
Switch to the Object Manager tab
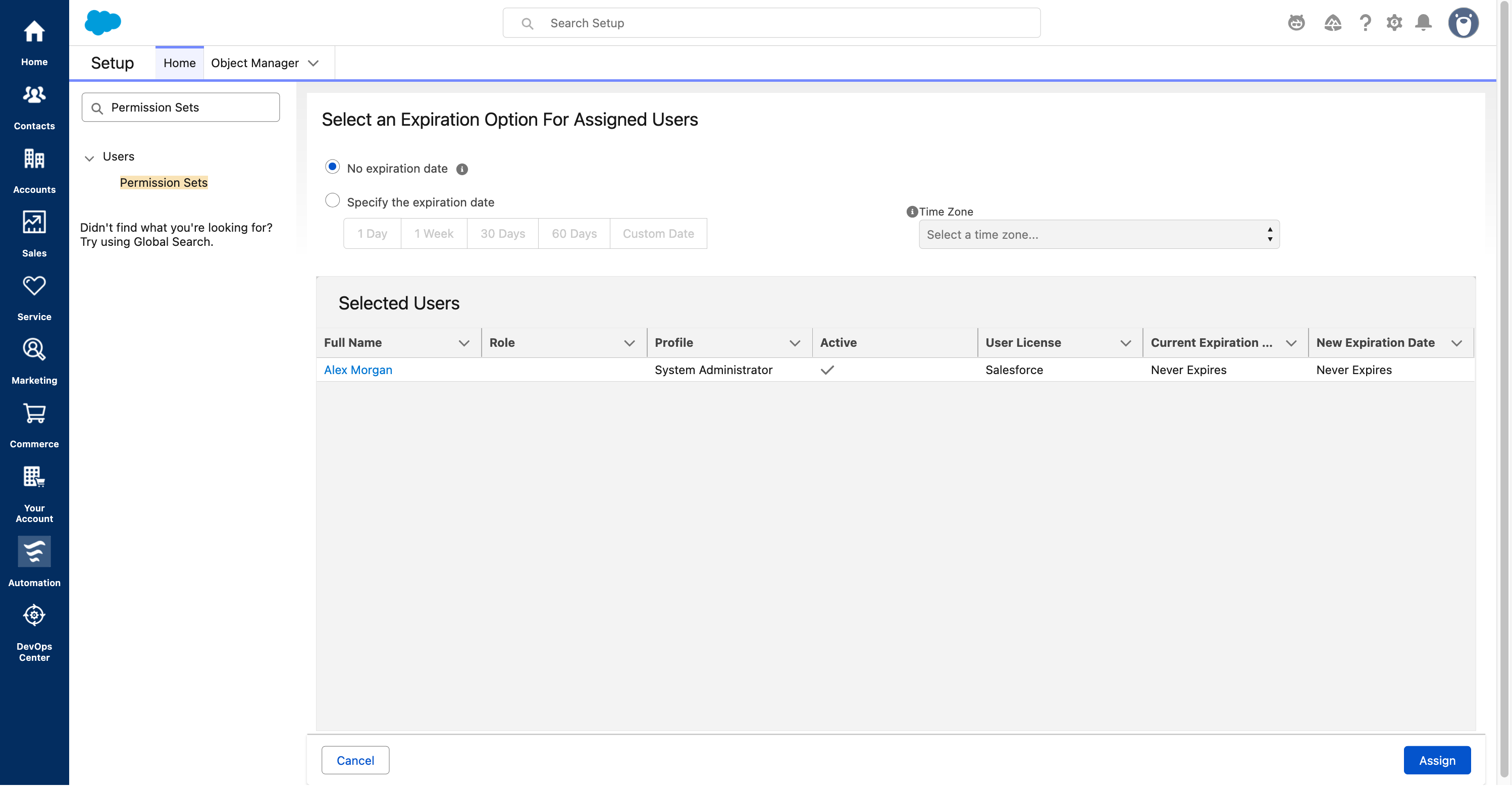tap(255, 63)
